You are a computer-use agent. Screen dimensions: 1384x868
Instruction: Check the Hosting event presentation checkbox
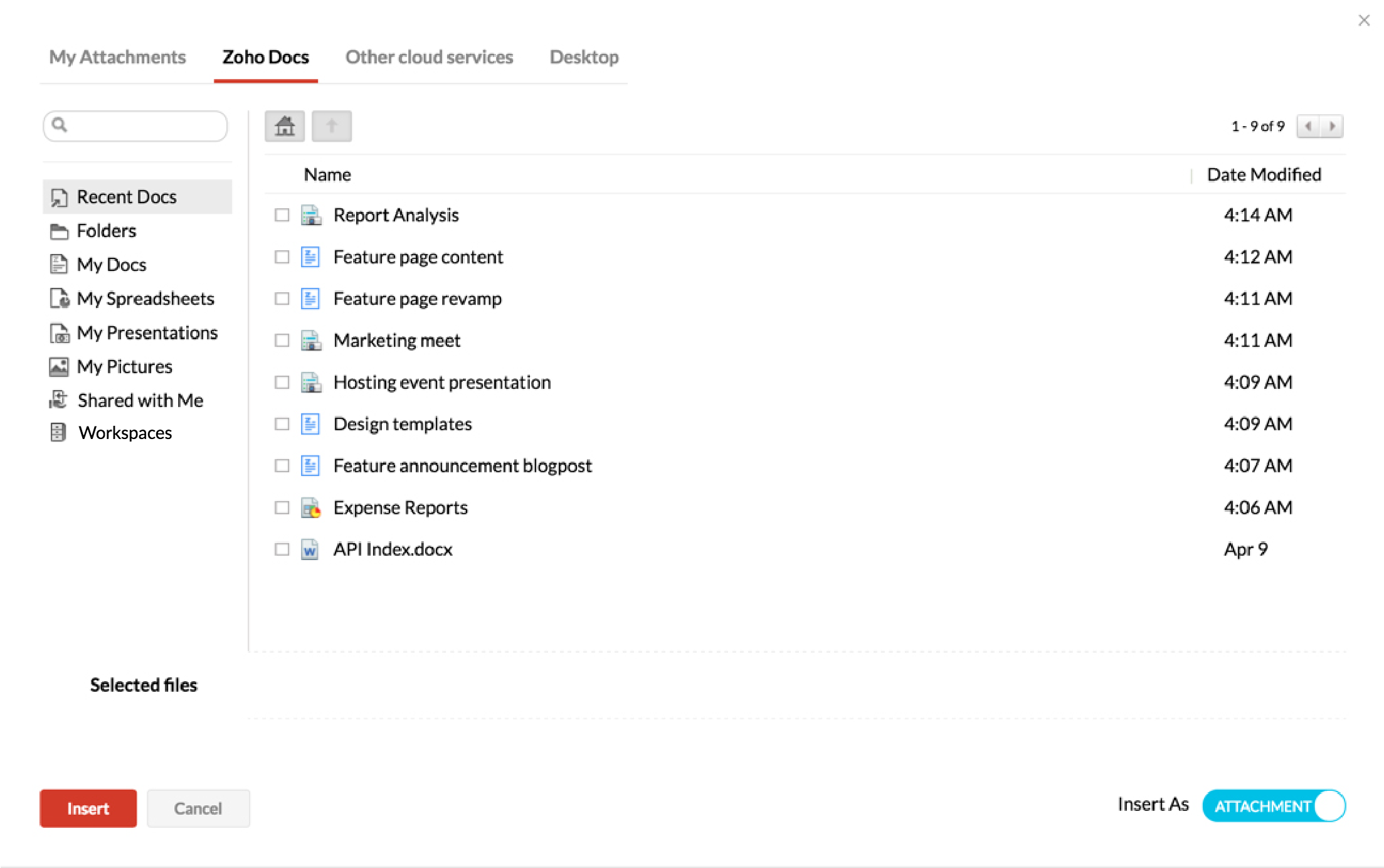tap(282, 383)
